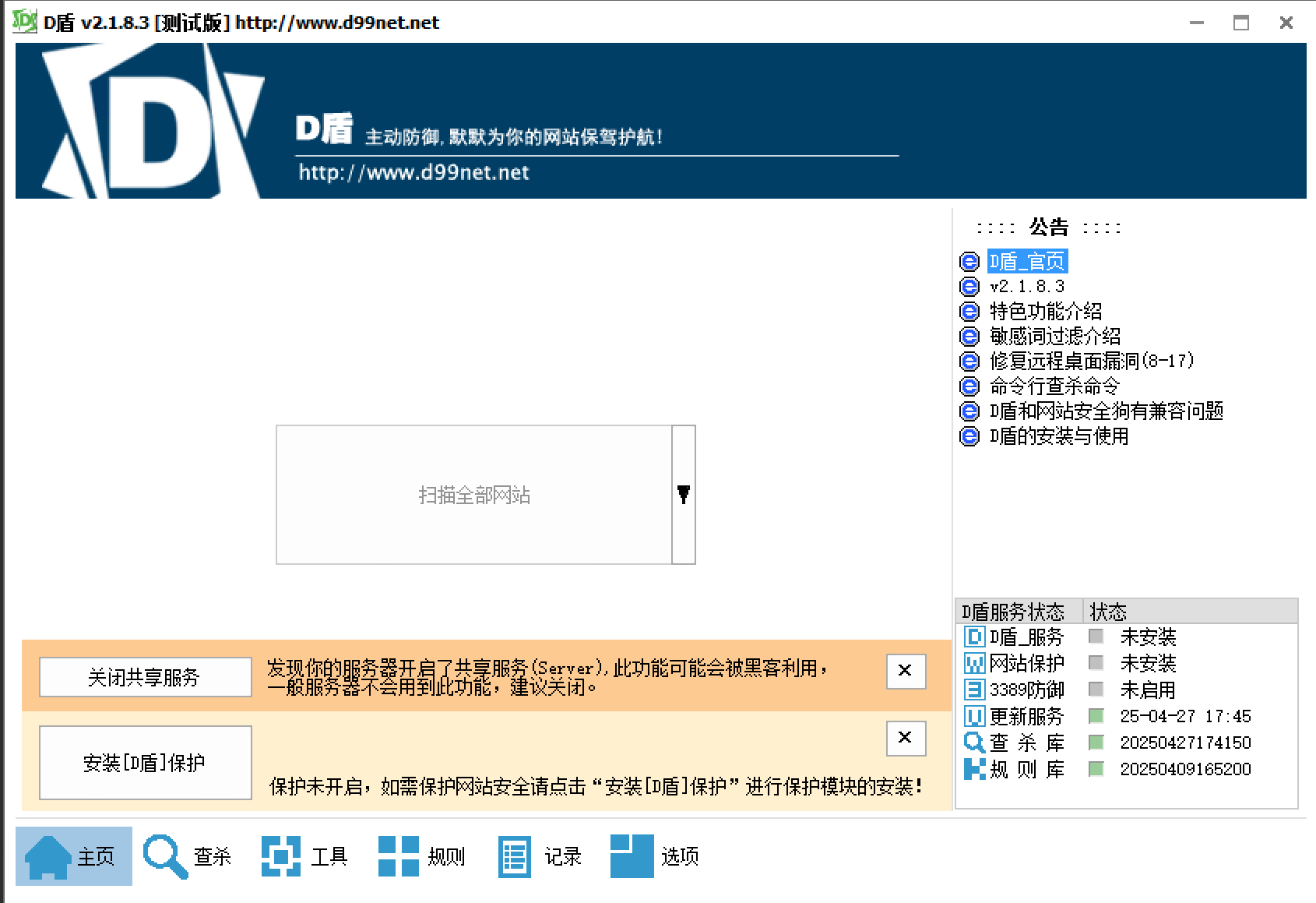Screen dimensions: 1316x903
Task: Click the 扫描全部网站 scan button
Action: point(473,495)
